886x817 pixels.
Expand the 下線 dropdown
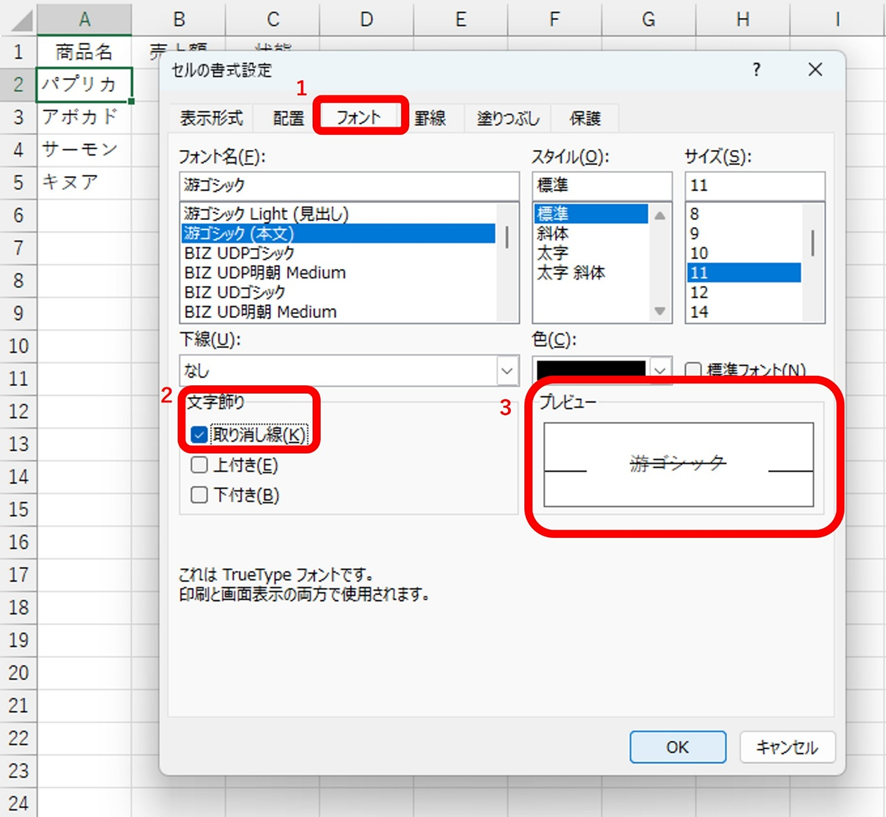[x=507, y=371]
